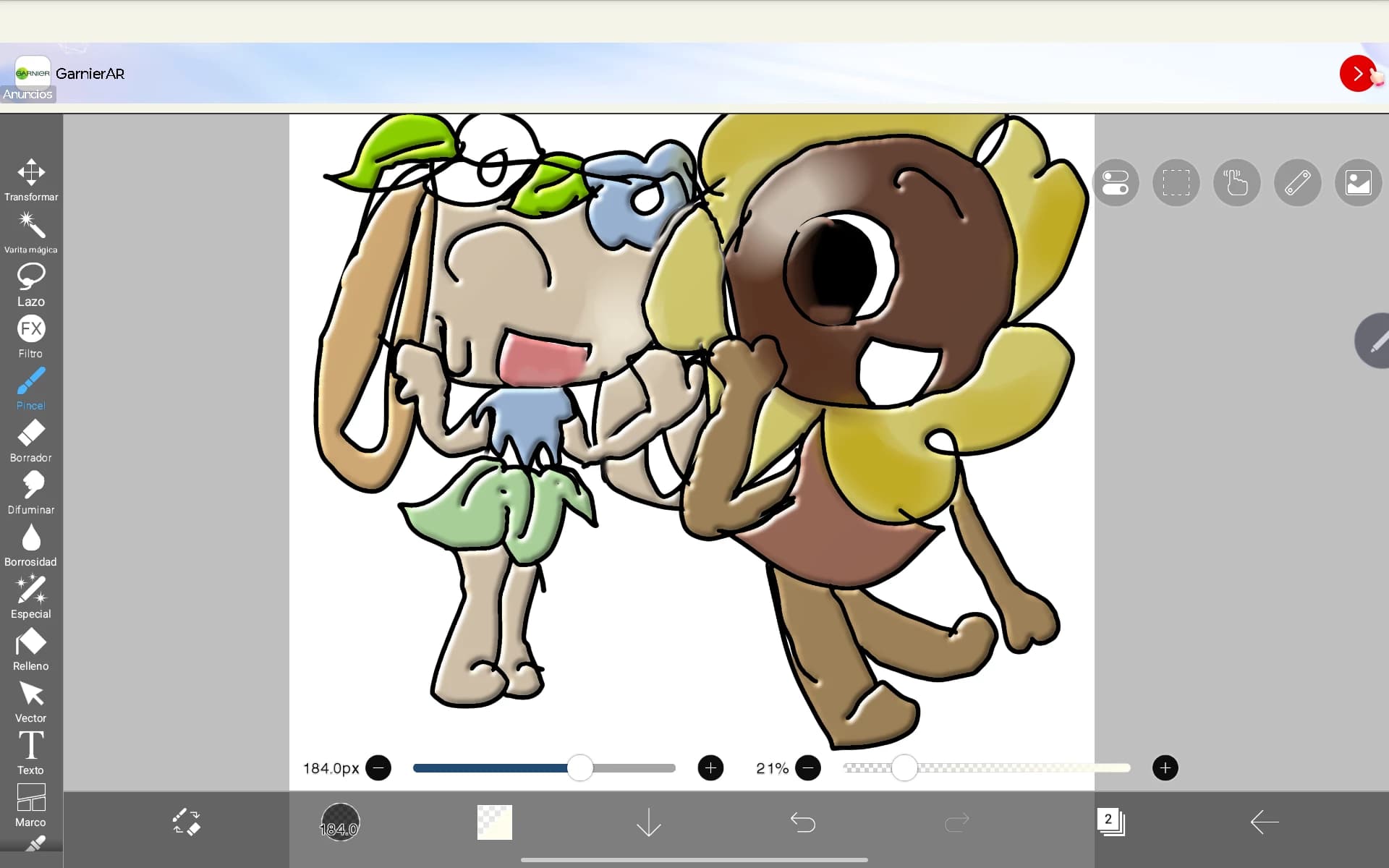Select the Lazo tool
This screenshot has width=1389, height=868.
[31, 285]
